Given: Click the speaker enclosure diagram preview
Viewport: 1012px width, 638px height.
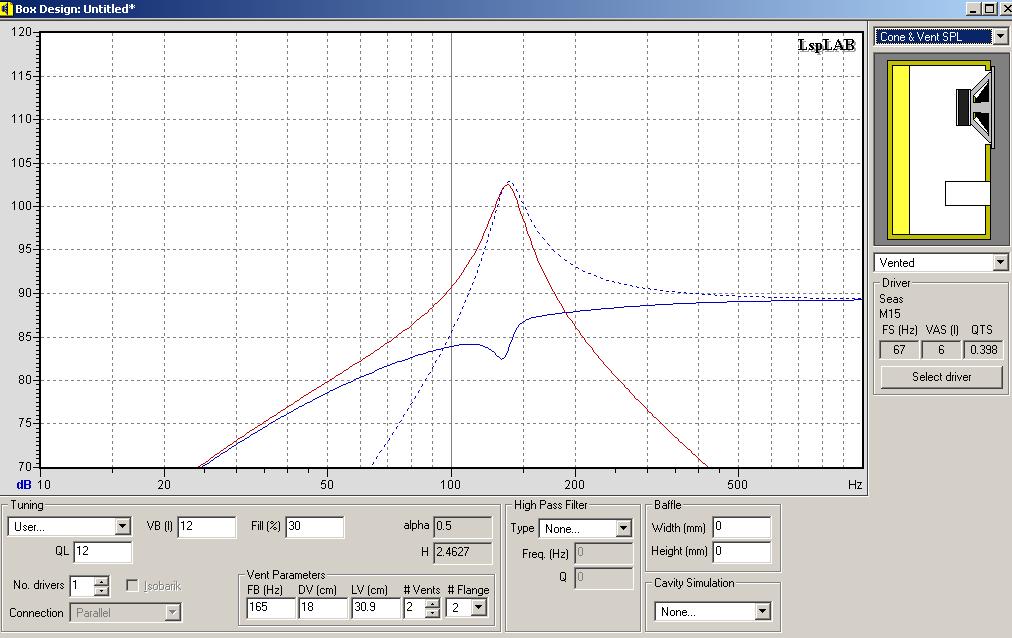Looking at the screenshot, I should click(x=941, y=149).
